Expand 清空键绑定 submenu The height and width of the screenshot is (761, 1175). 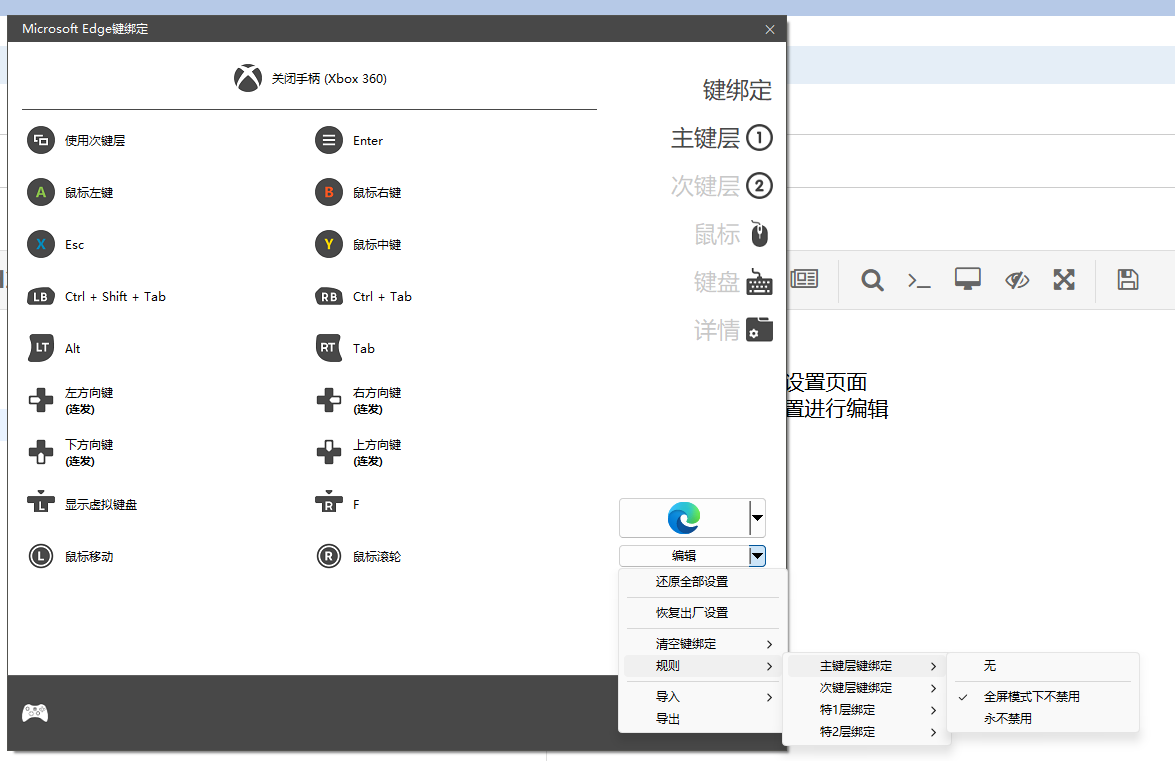click(x=703, y=643)
